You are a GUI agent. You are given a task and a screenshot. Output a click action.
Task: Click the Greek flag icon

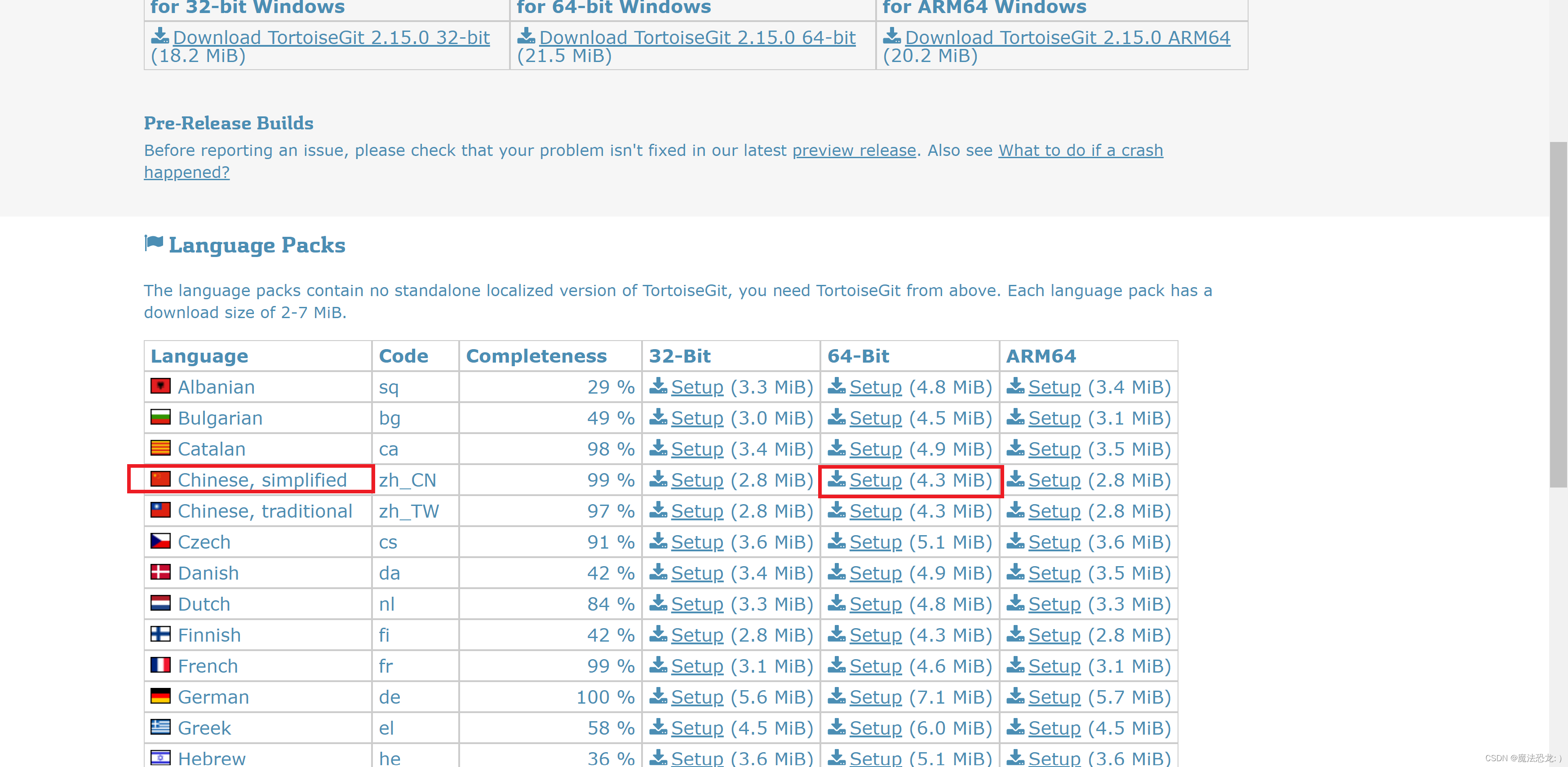tap(161, 727)
